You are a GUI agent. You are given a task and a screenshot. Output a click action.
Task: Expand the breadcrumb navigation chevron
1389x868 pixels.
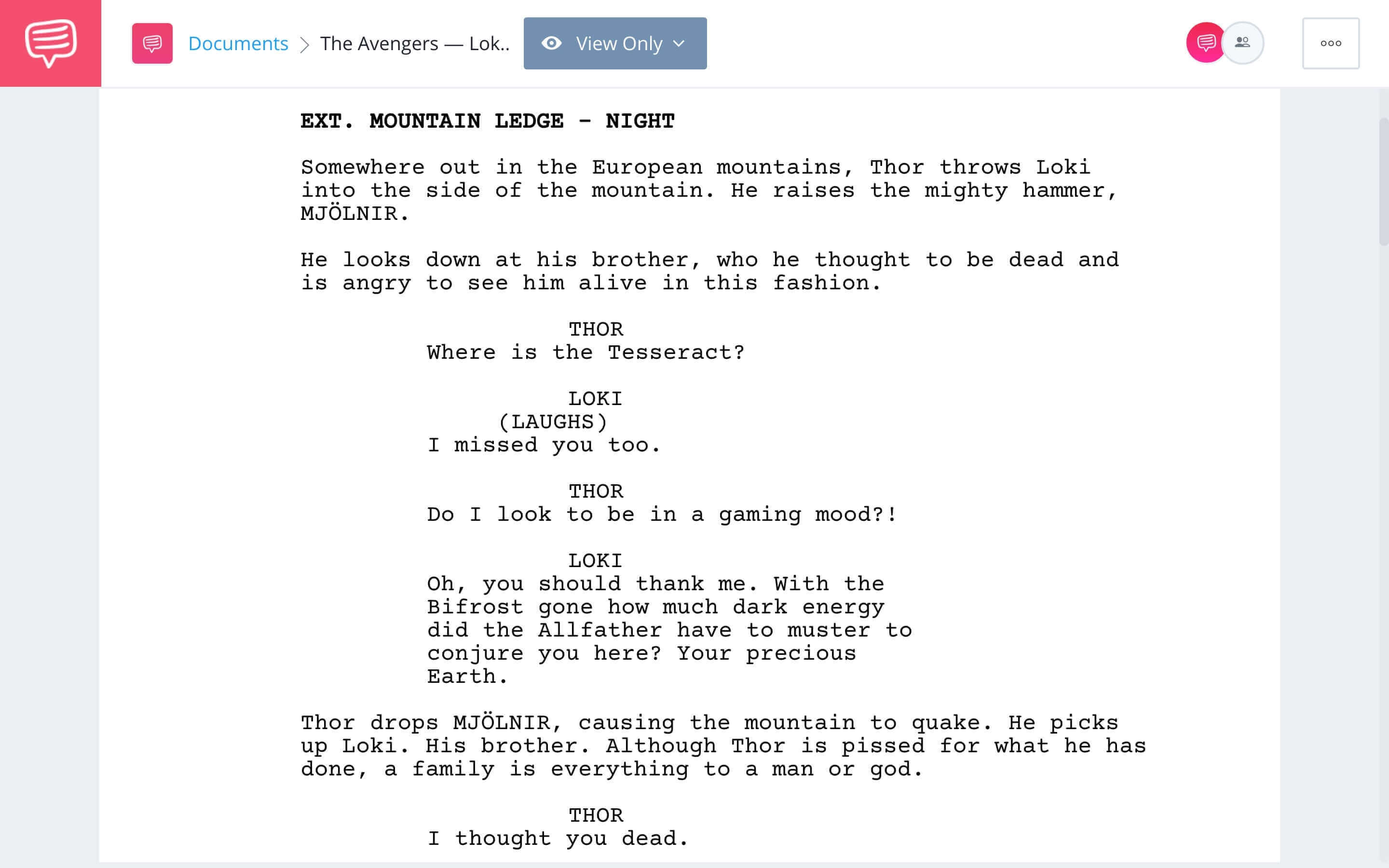305,43
